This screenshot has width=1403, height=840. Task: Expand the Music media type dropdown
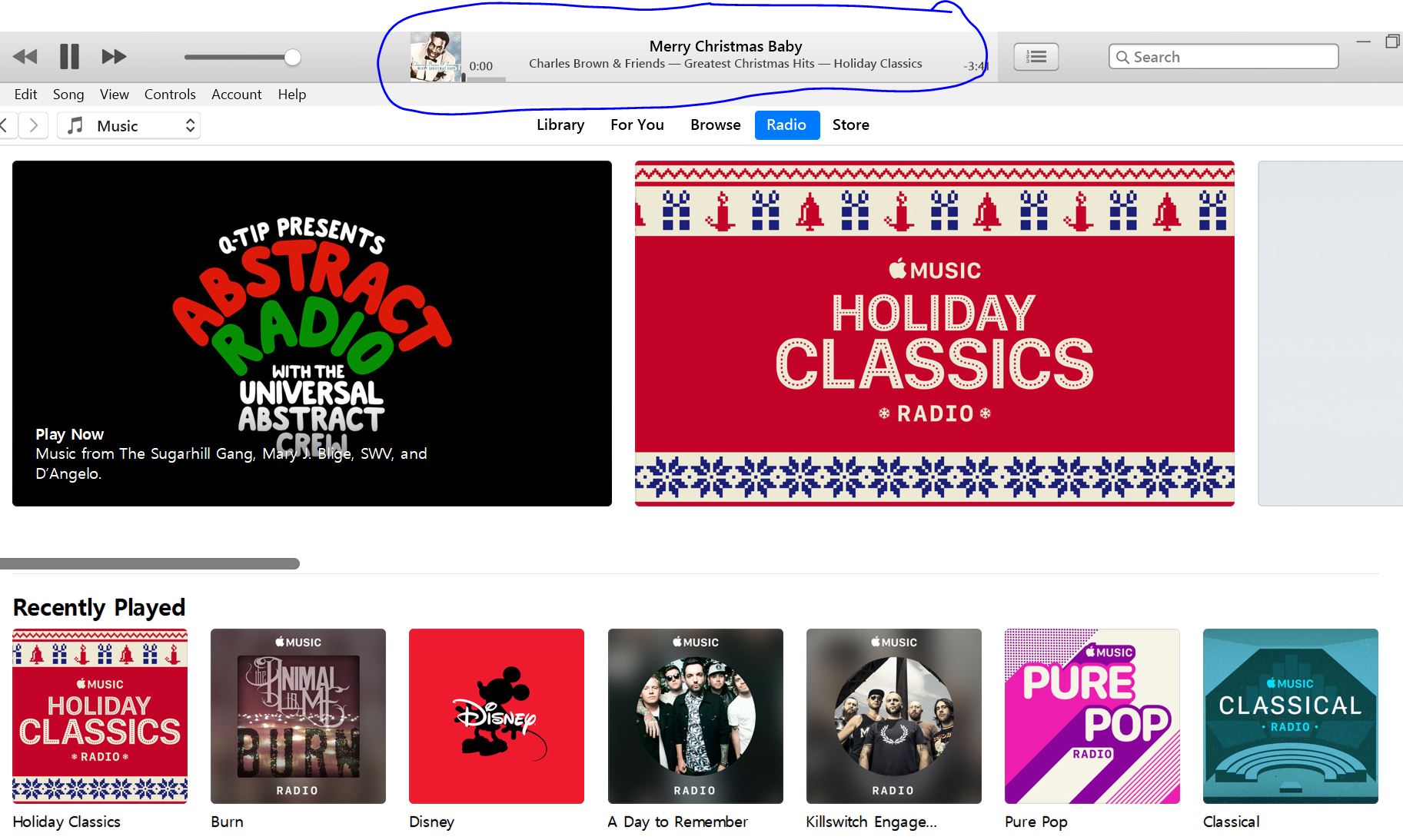(x=129, y=125)
